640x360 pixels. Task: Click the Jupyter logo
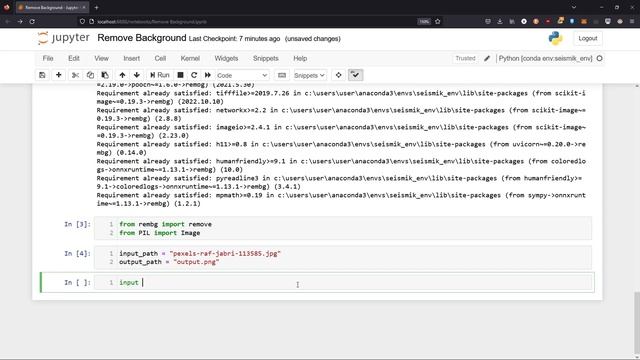coord(63,38)
